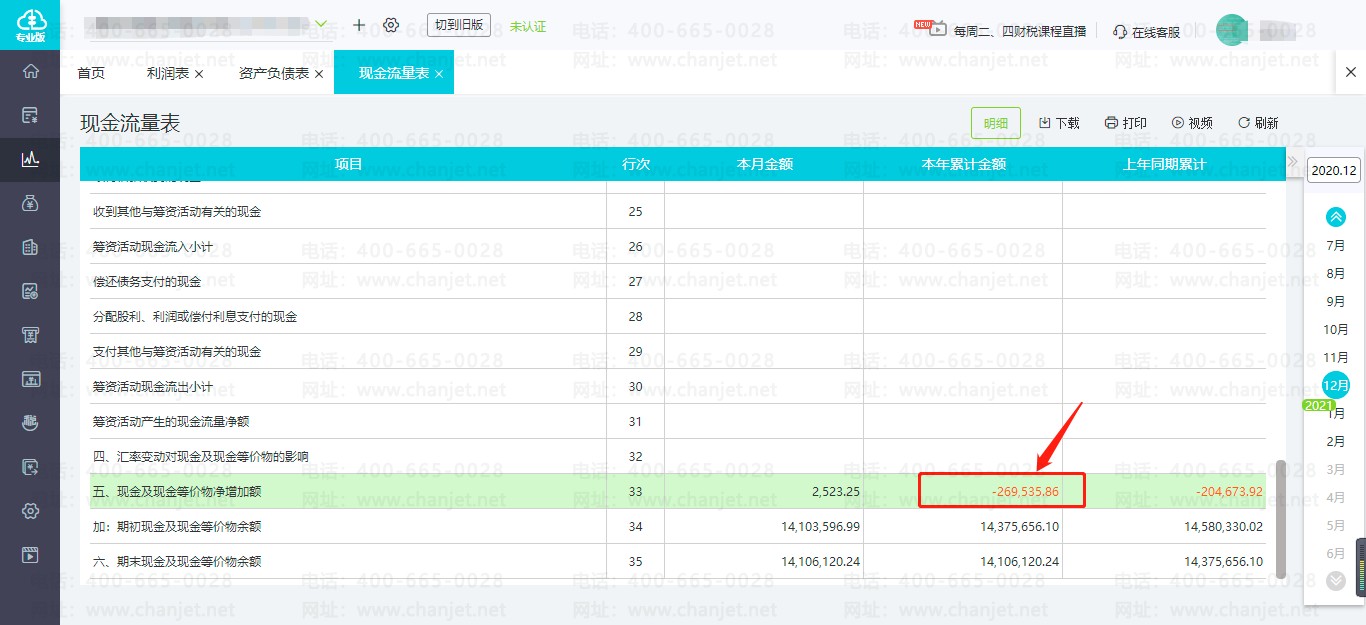The image size is (1366, 625).
Task: Click the 明细 button
Action: (x=996, y=123)
